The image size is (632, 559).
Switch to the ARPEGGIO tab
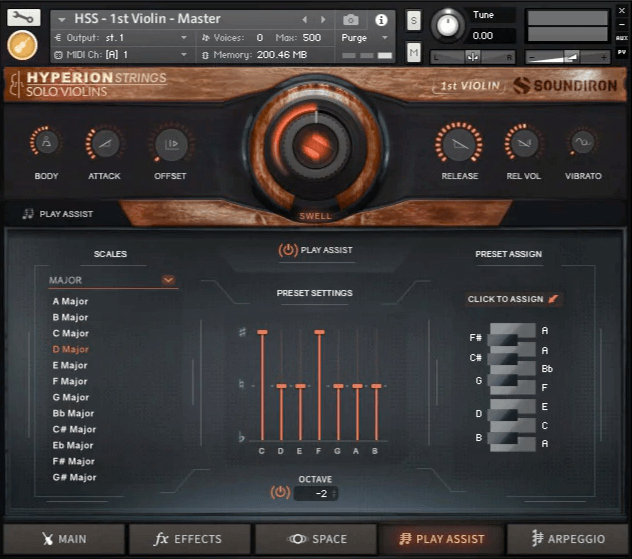click(x=568, y=539)
